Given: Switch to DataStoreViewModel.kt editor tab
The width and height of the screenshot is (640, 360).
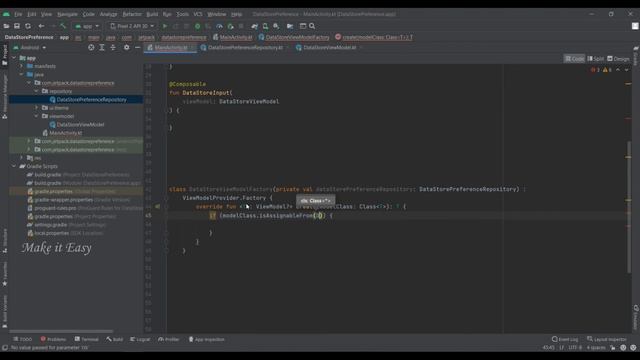Looking at the screenshot, I should tap(329, 48).
